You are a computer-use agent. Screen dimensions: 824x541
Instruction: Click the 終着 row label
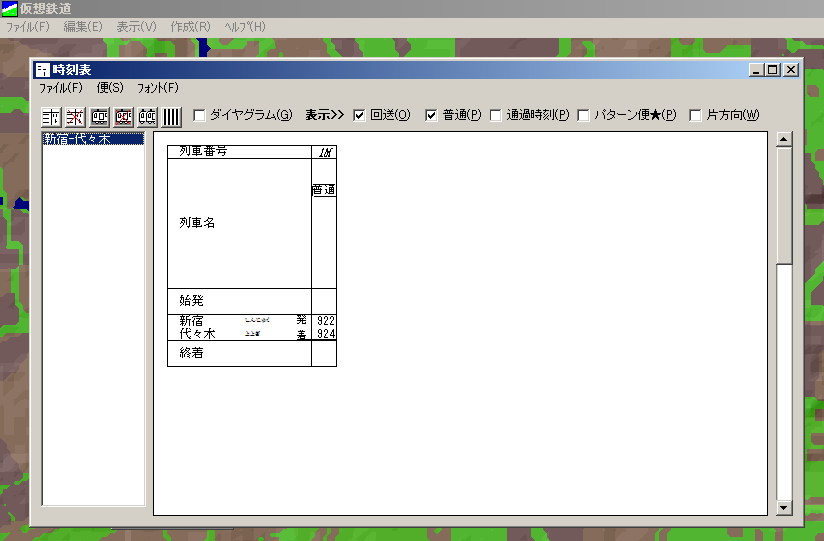[x=191, y=353]
